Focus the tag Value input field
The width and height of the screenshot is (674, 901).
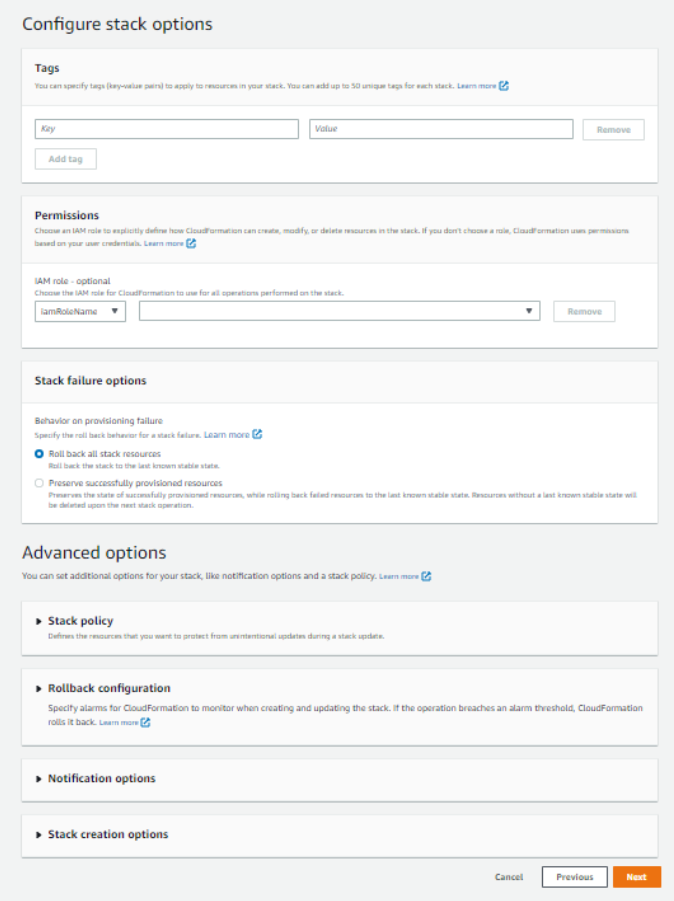click(441, 129)
